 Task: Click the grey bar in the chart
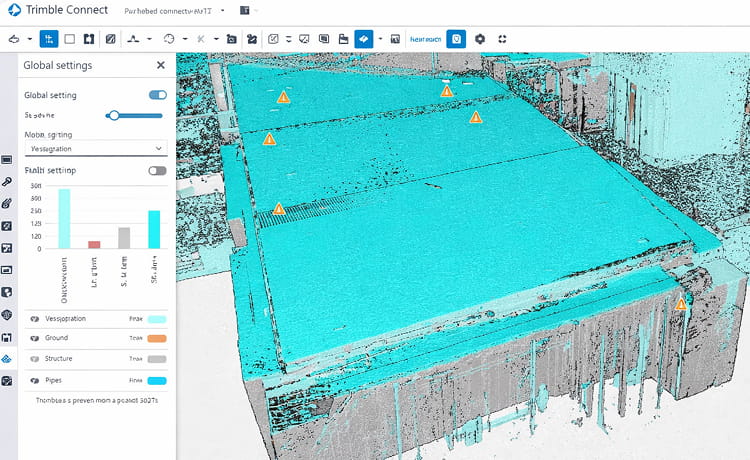click(124, 238)
